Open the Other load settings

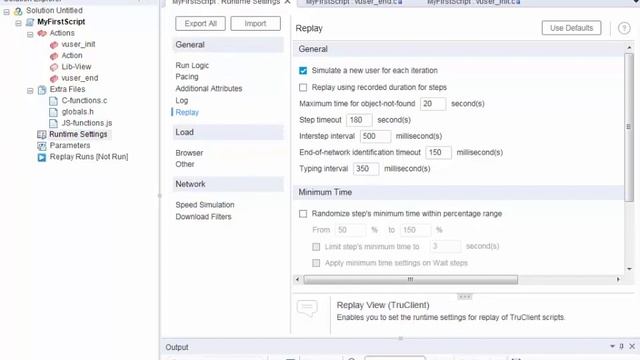[x=185, y=164]
